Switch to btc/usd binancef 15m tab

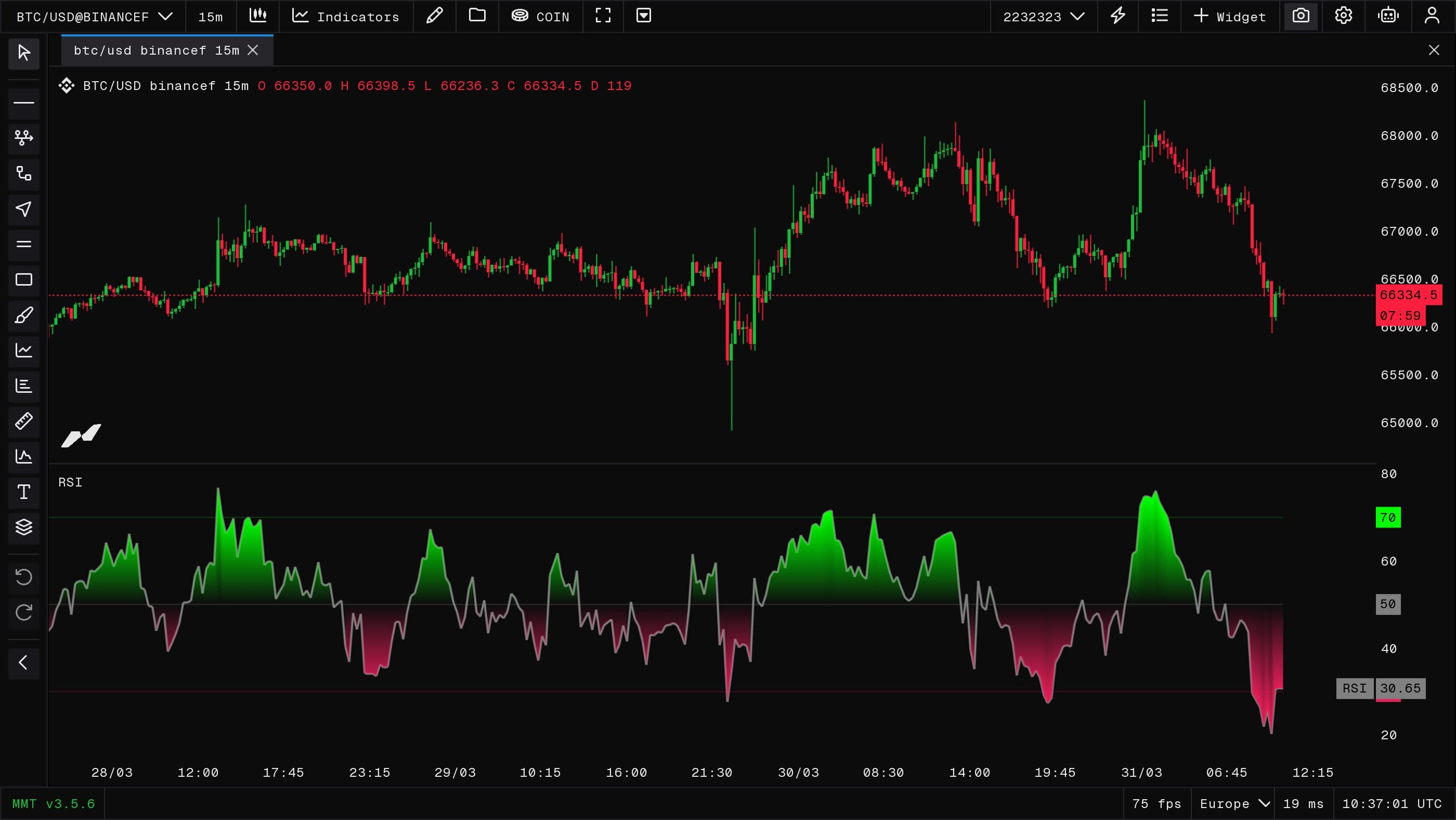[157, 50]
